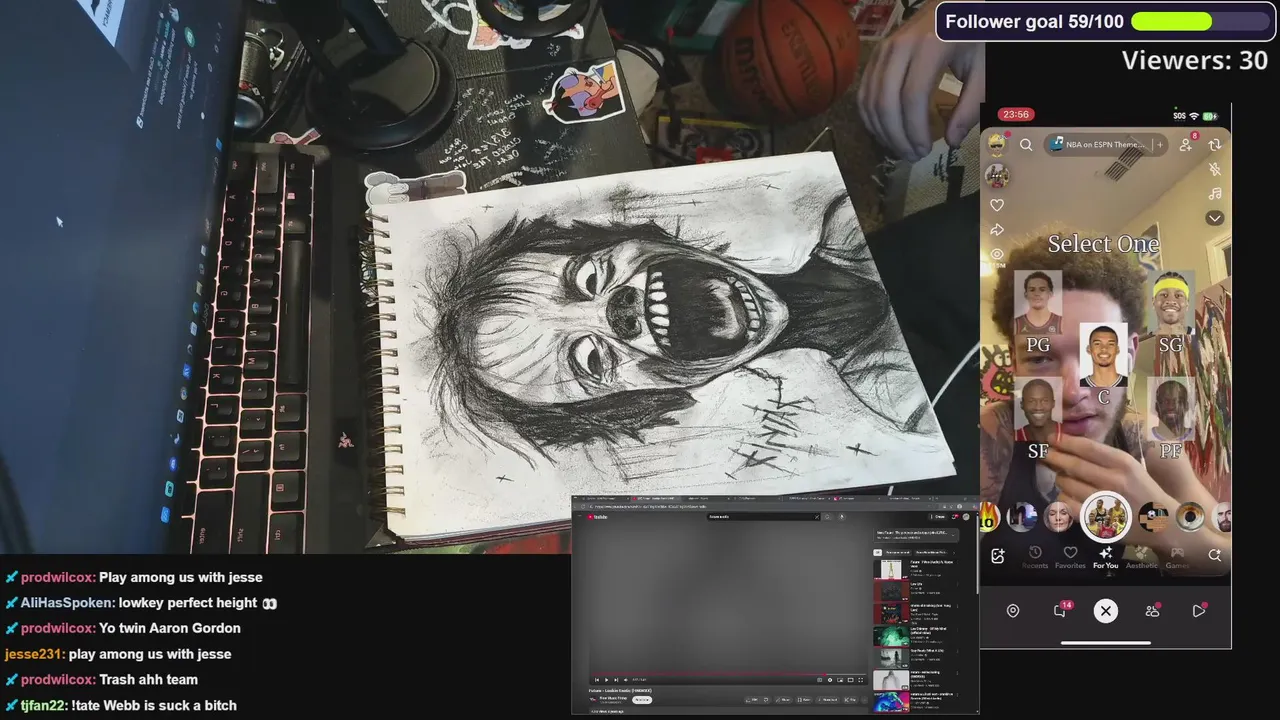The image size is (1280, 720).
Task: Choose the bearded bald man lens
Action: (x=1223, y=517)
